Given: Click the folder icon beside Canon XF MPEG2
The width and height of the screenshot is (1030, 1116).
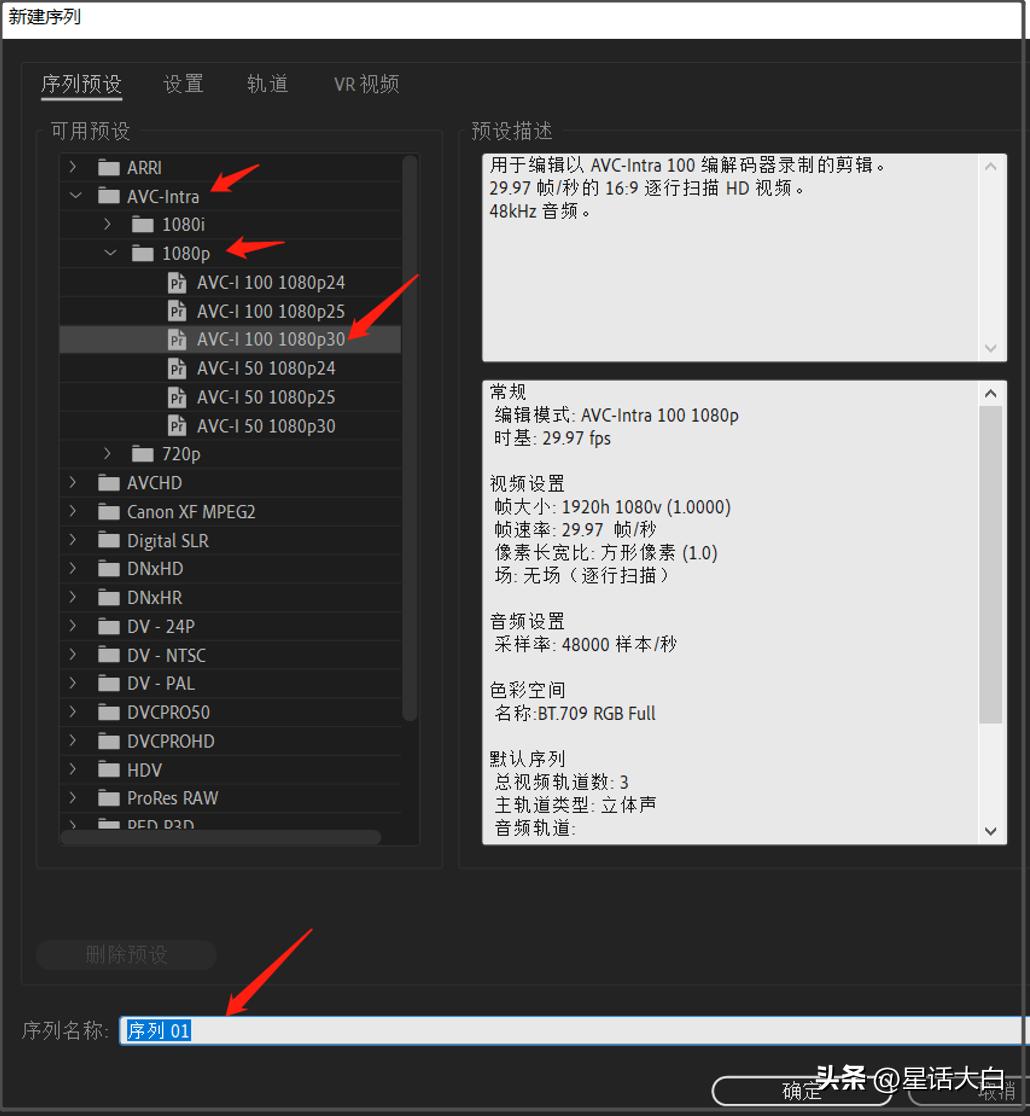Looking at the screenshot, I should pyautogui.click(x=107, y=511).
